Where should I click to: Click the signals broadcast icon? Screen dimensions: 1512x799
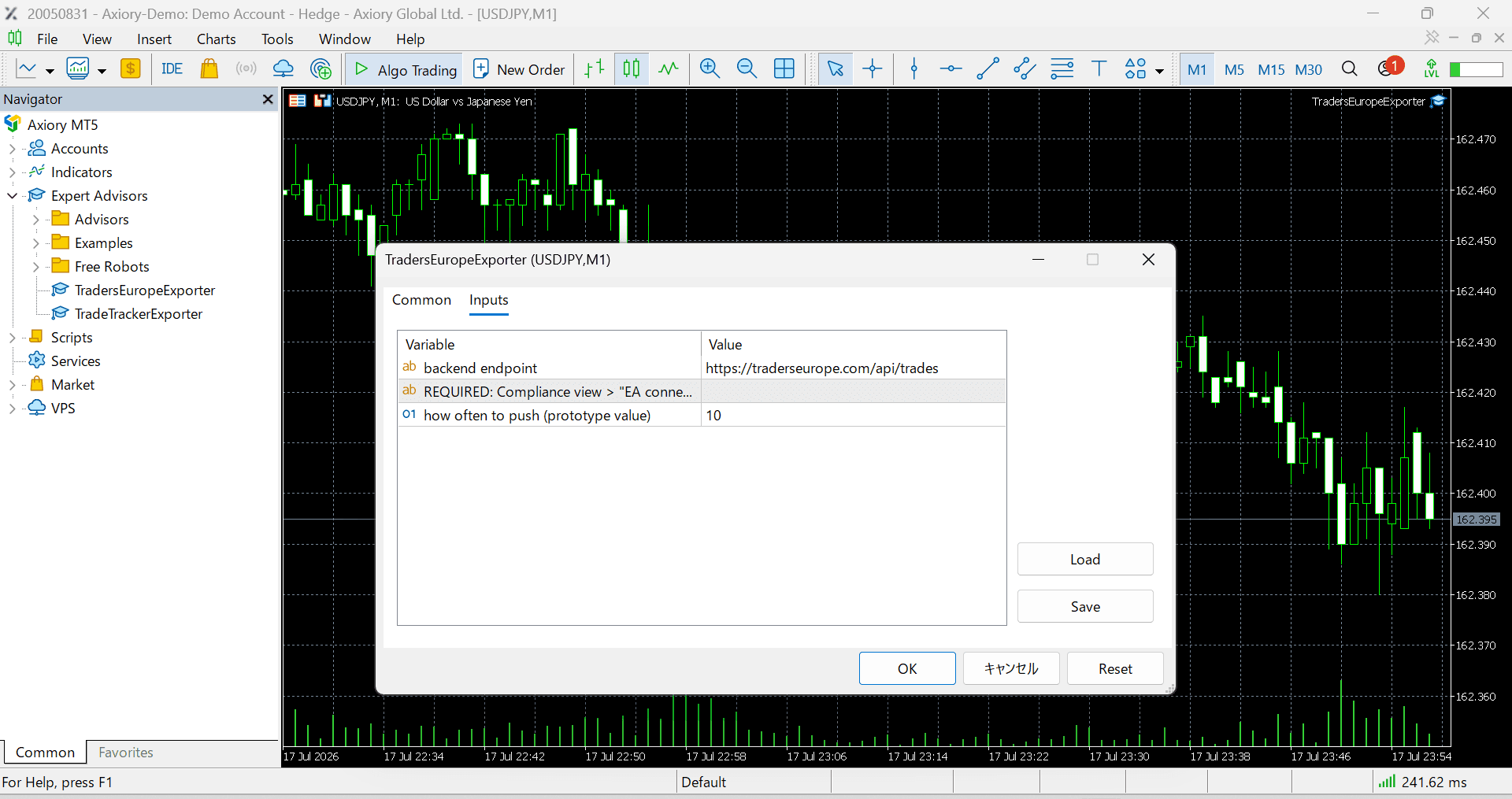click(246, 69)
